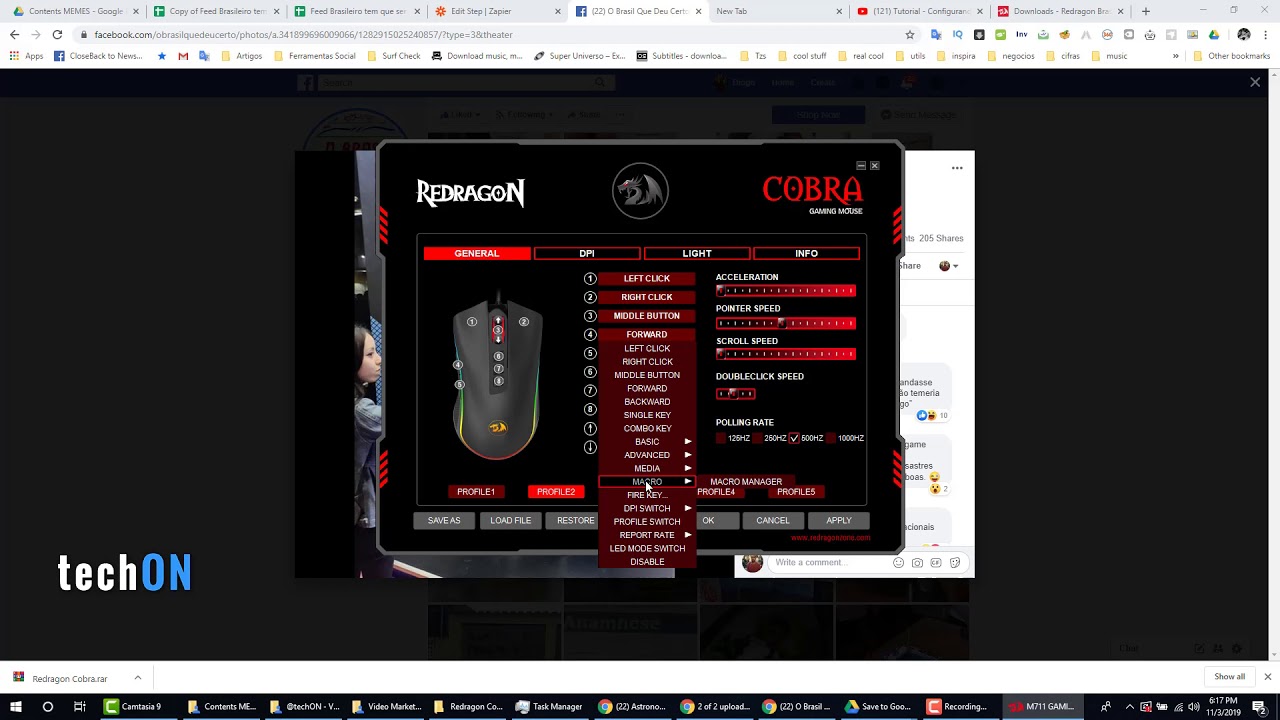Screen dimensions: 1280x720
Task: Bookmark this page with star icon
Action: [909, 34]
